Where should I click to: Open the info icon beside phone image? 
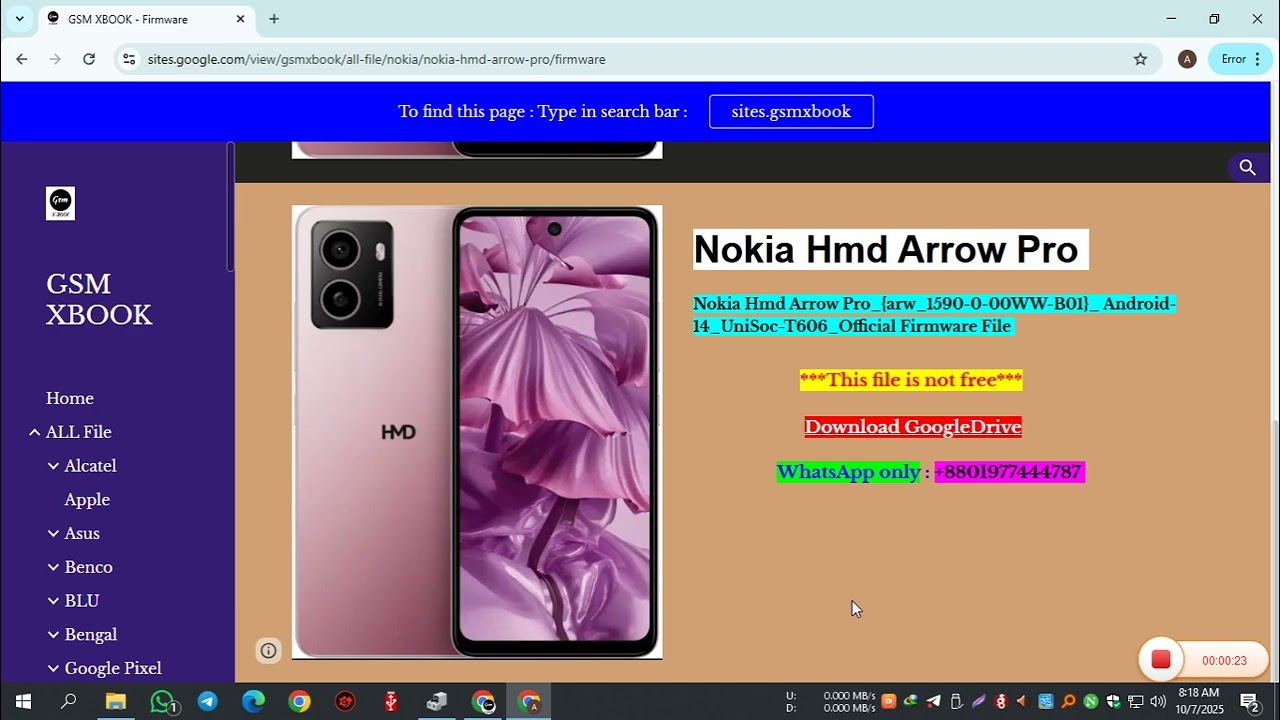(268, 650)
